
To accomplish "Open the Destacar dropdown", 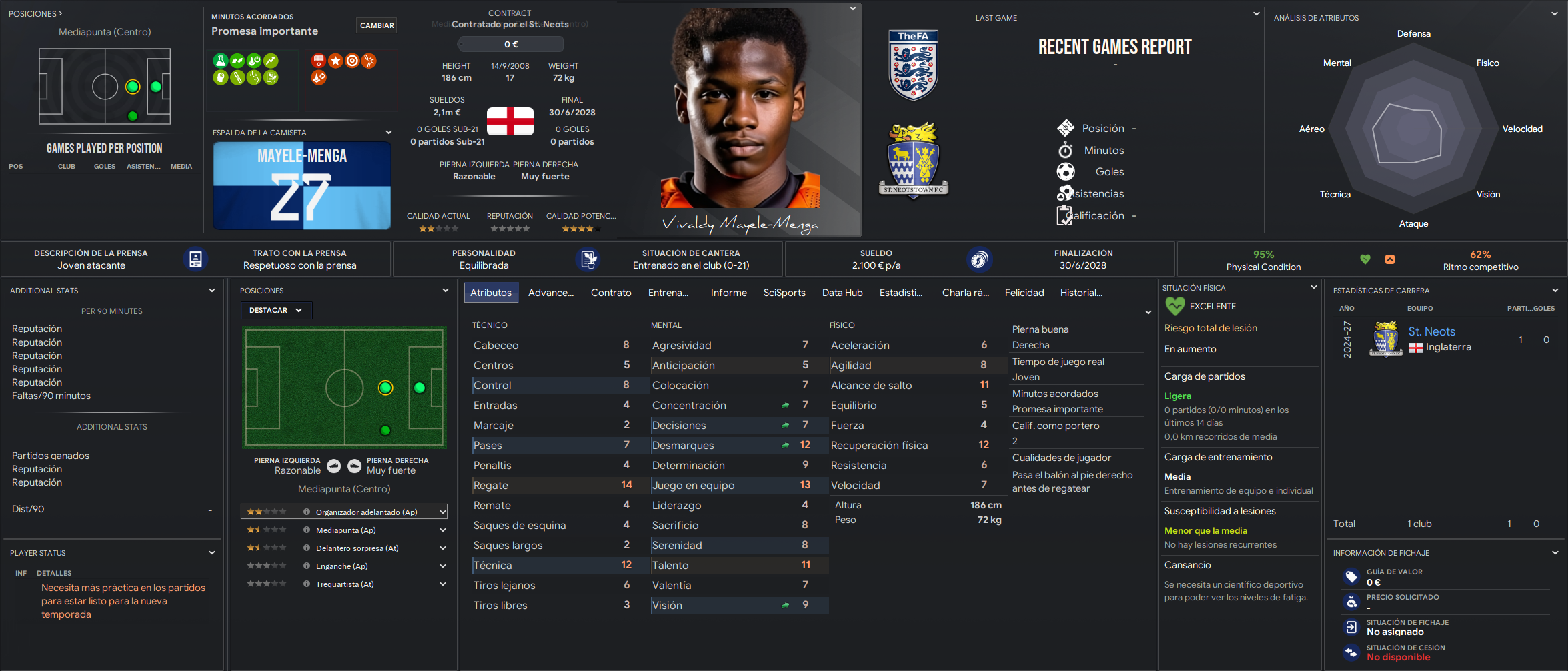I will [x=276, y=310].
